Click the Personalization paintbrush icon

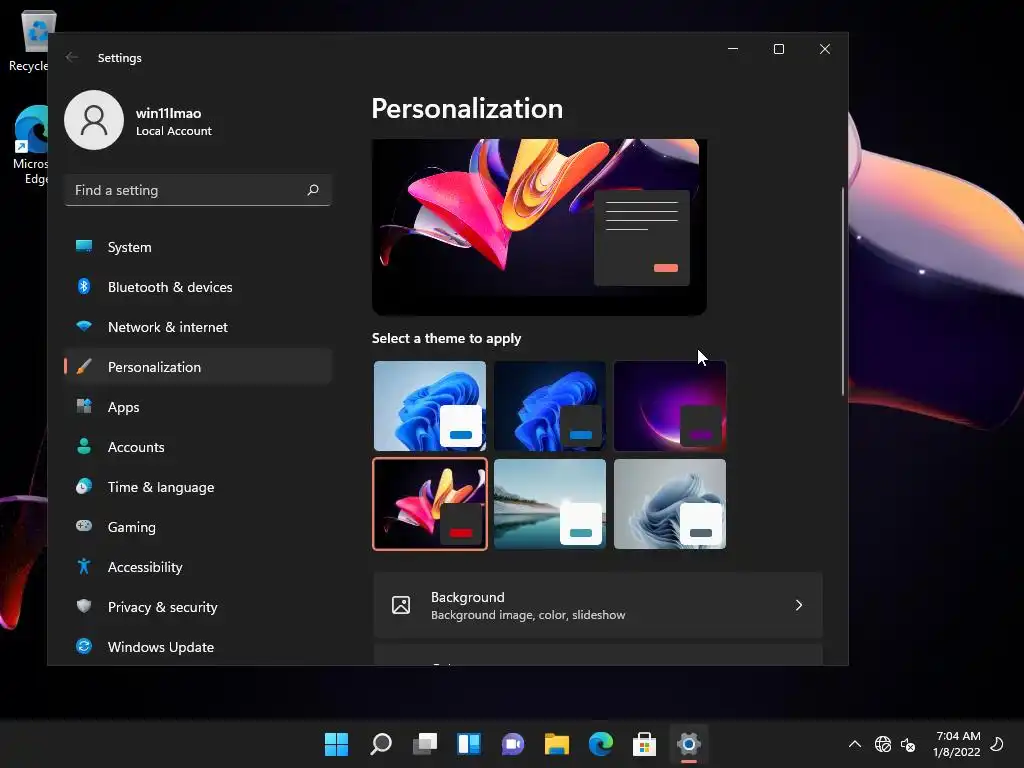coord(84,366)
